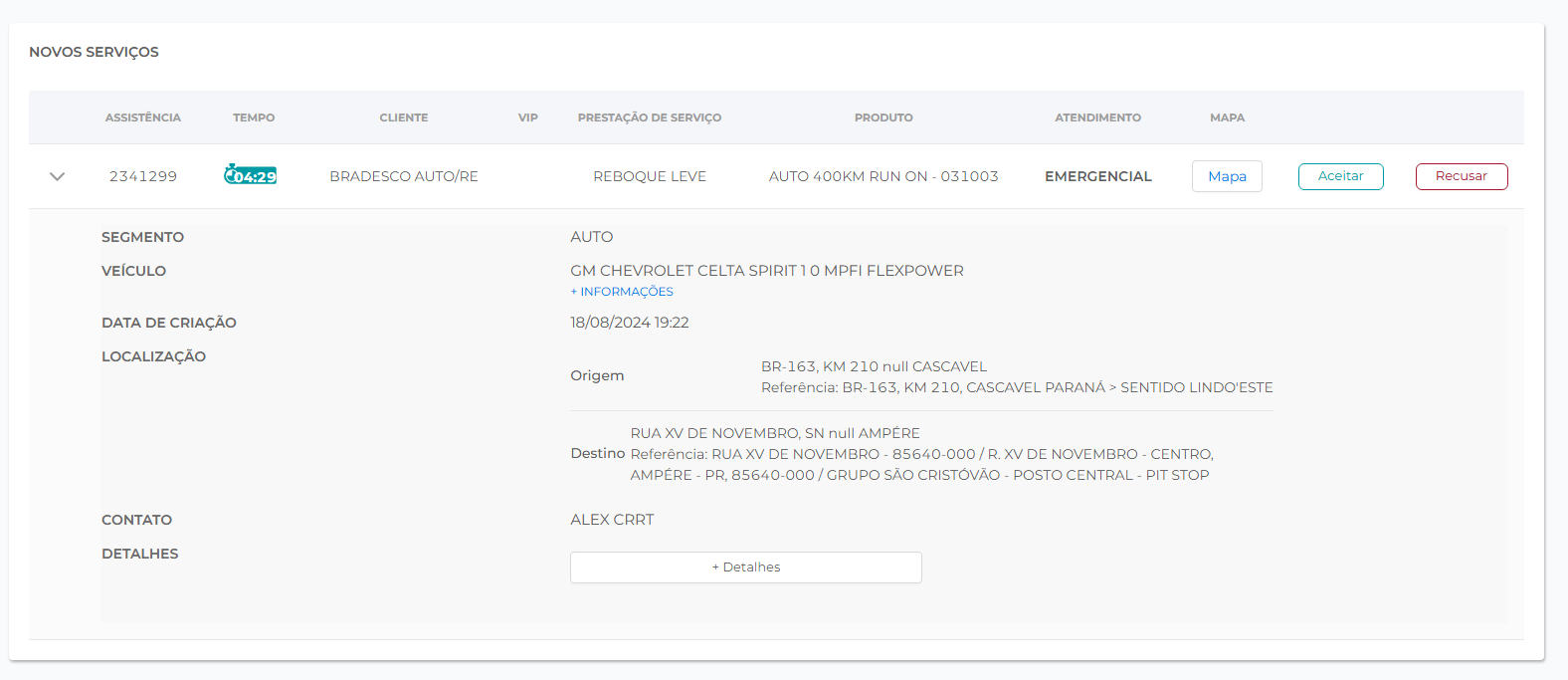Click the VEÍCULO label
1568x680 pixels.
click(133, 271)
